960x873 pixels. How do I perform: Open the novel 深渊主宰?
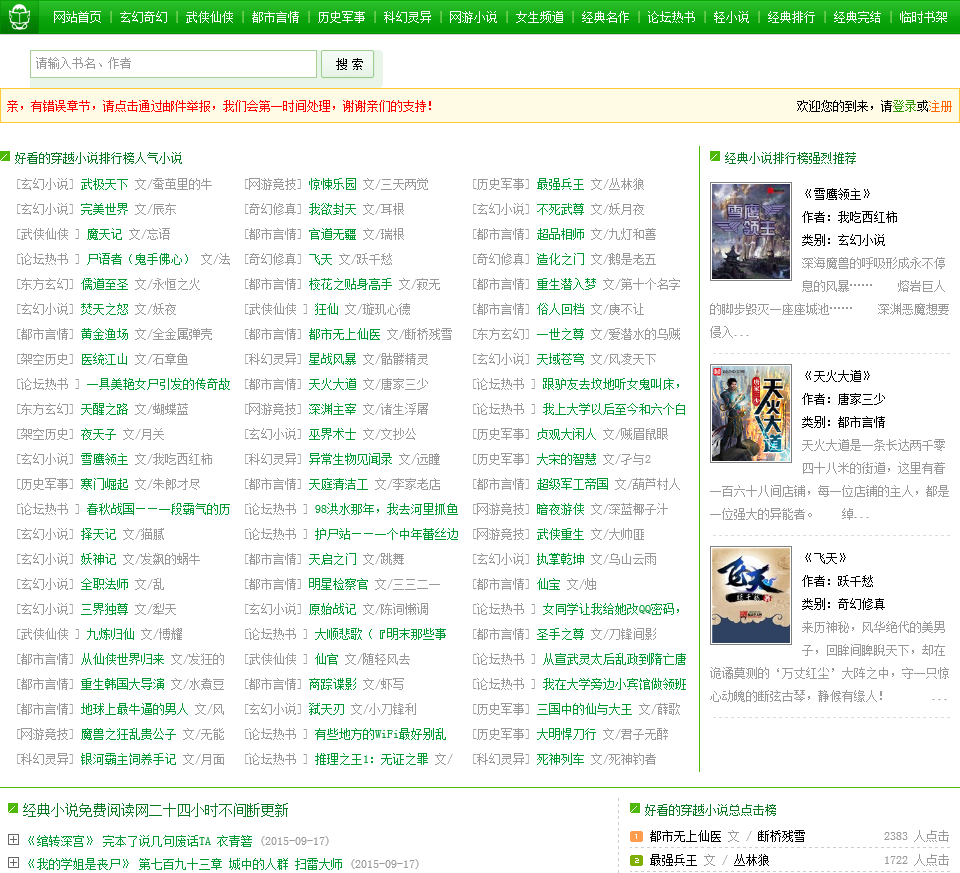(x=332, y=410)
